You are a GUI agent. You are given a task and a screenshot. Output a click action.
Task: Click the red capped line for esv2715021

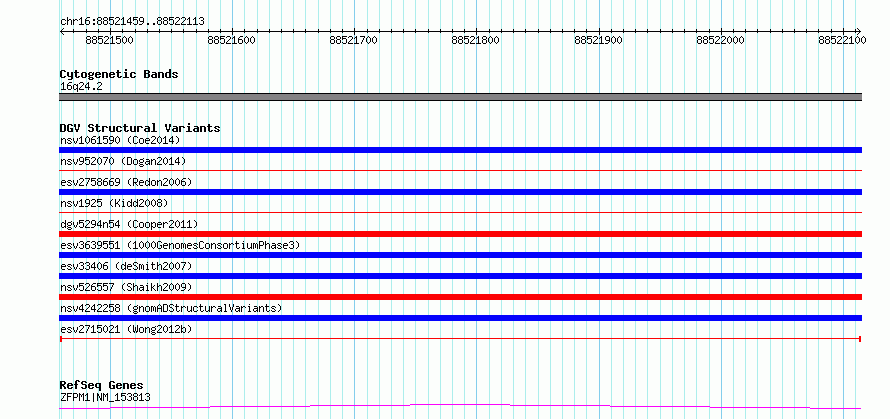pos(460,339)
